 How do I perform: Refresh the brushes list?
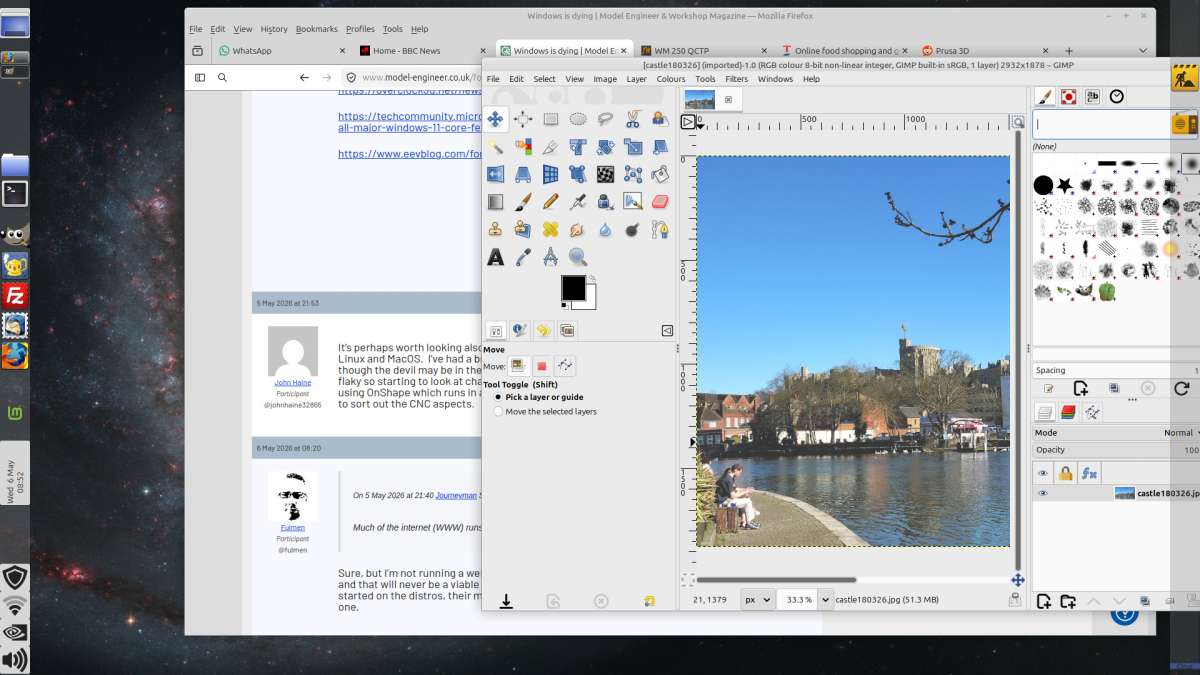pyautogui.click(x=1181, y=388)
